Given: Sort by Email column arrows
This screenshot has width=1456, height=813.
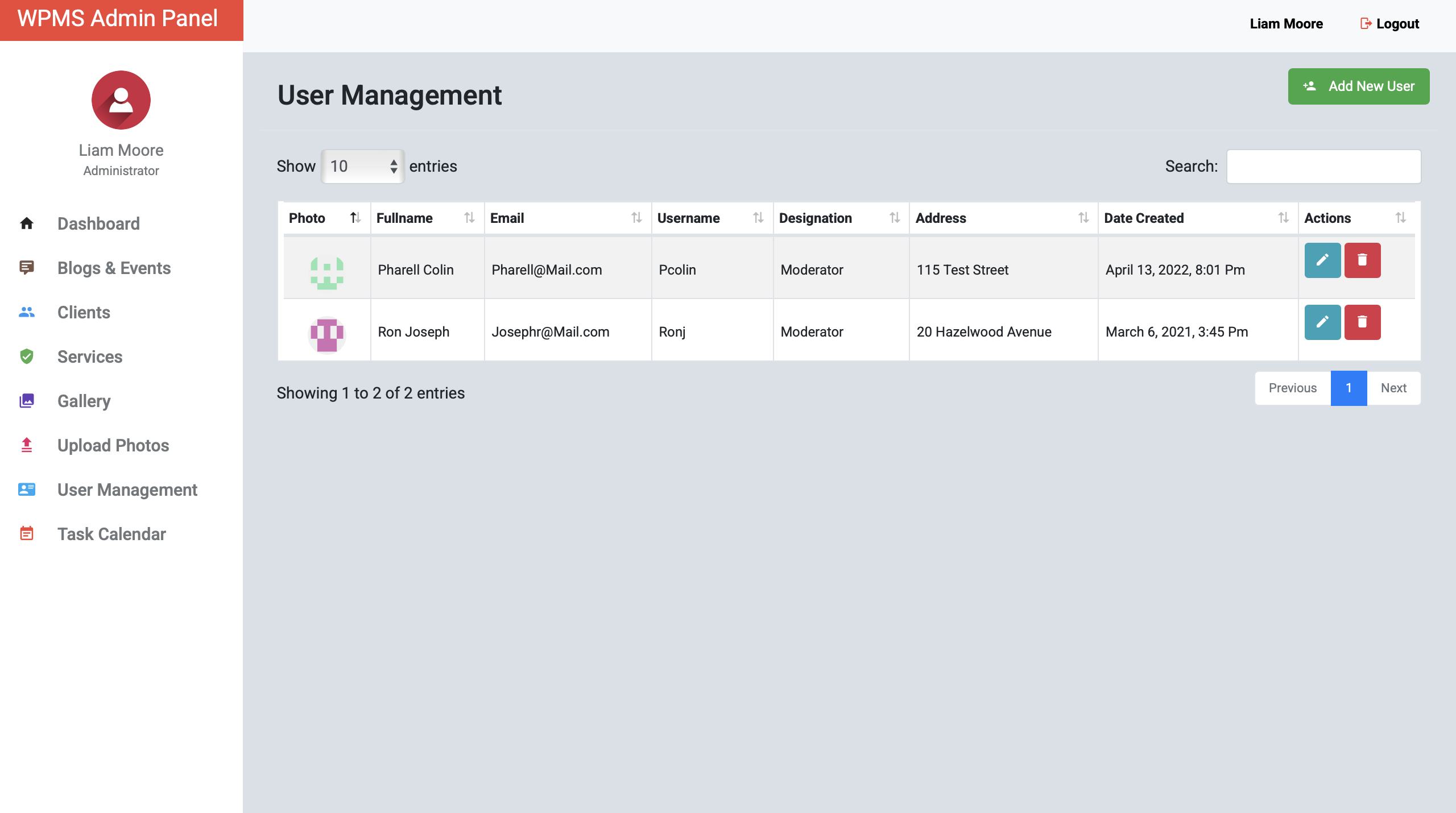Looking at the screenshot, I should click(x=636, y=218).
